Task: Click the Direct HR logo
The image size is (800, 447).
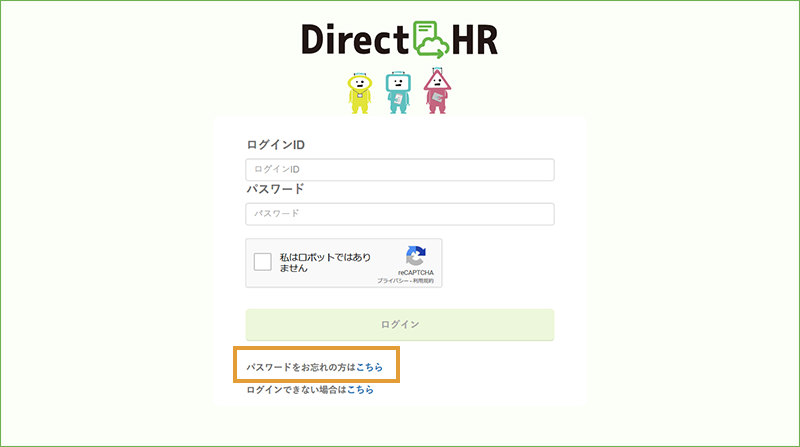Action: 399,39
